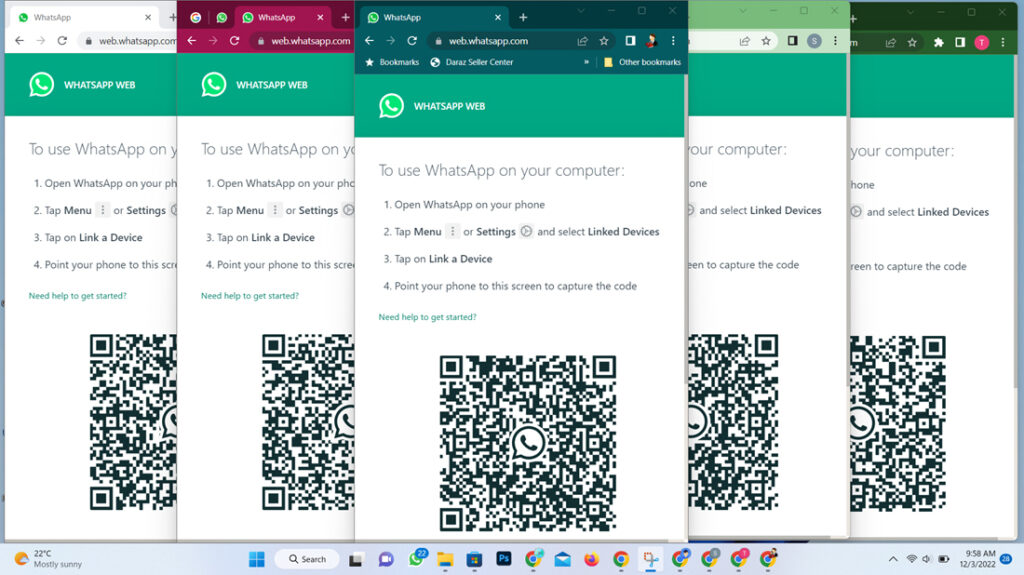Viewport: 1024px width, 575px height.
Task: Open File Explorer from the taskbar
Action: [445, 559]
